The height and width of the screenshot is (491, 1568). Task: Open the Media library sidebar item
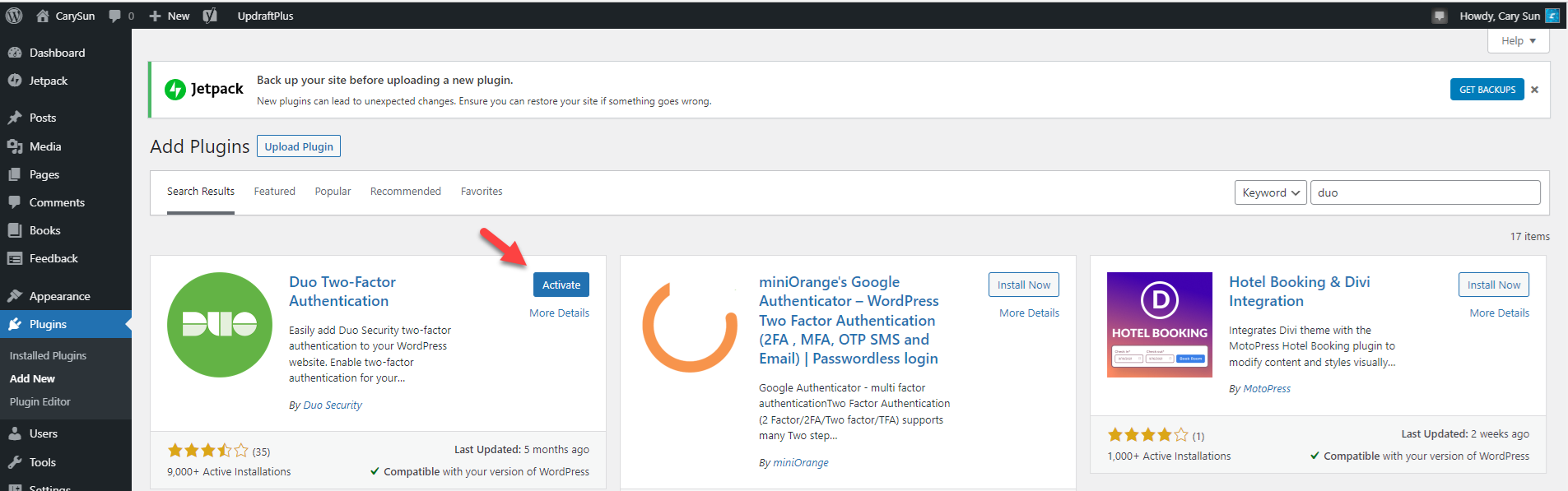point(45,146)
